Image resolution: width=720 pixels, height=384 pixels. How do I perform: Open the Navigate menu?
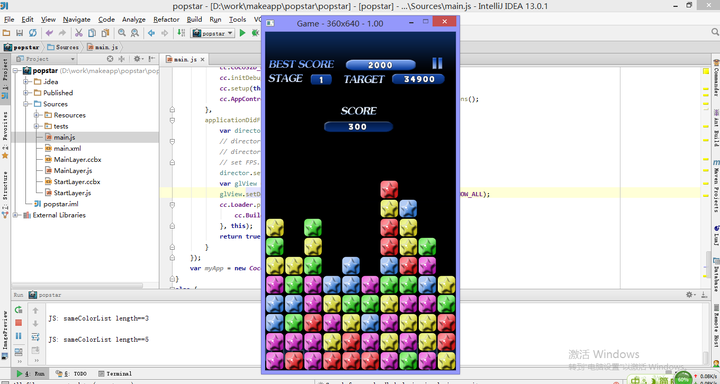pyautogui.click(x=77, y=19)
